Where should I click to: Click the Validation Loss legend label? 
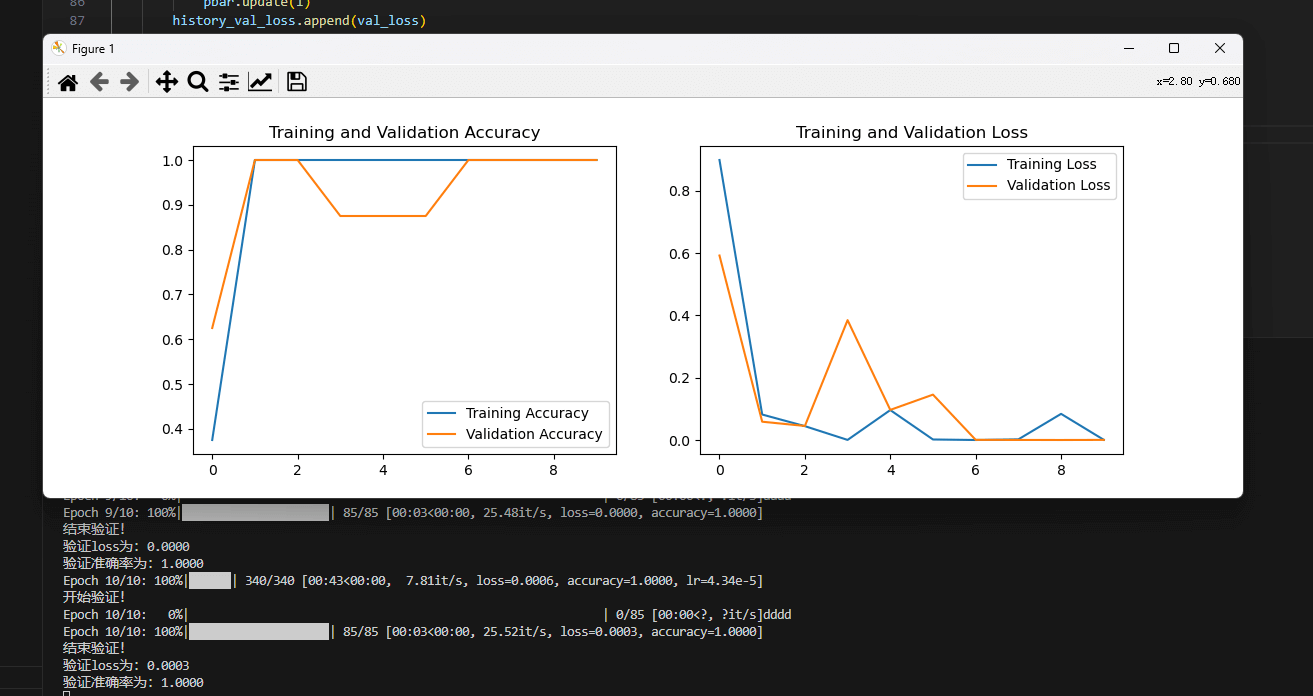click(1058, 185)
